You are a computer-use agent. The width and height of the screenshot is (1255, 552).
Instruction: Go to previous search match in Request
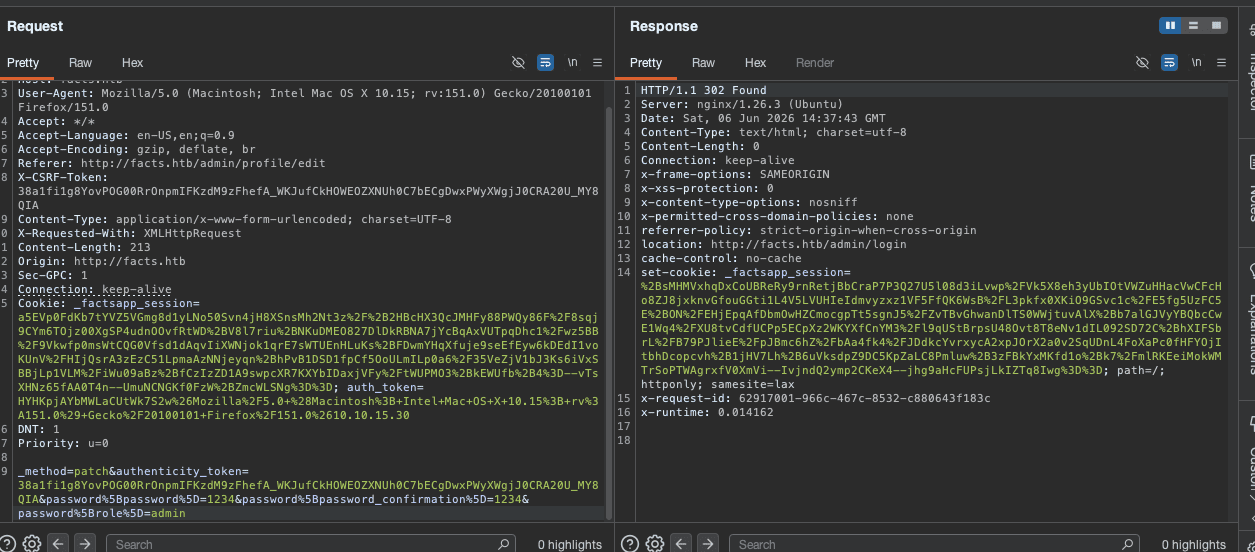coord(58,544)
